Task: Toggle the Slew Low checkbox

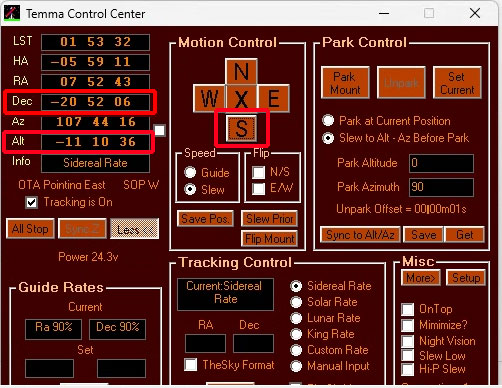Action: tap(408, 355)
